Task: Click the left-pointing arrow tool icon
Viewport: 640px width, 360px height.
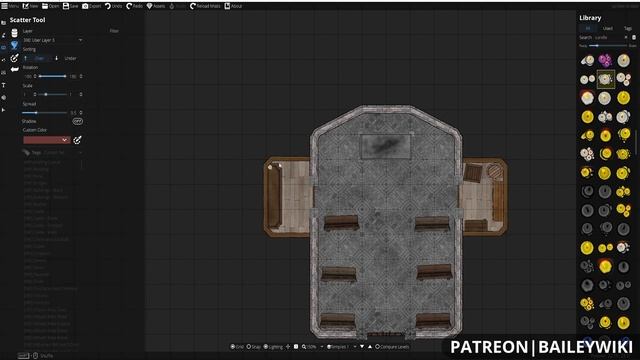Action: click(x=15, y=69)
